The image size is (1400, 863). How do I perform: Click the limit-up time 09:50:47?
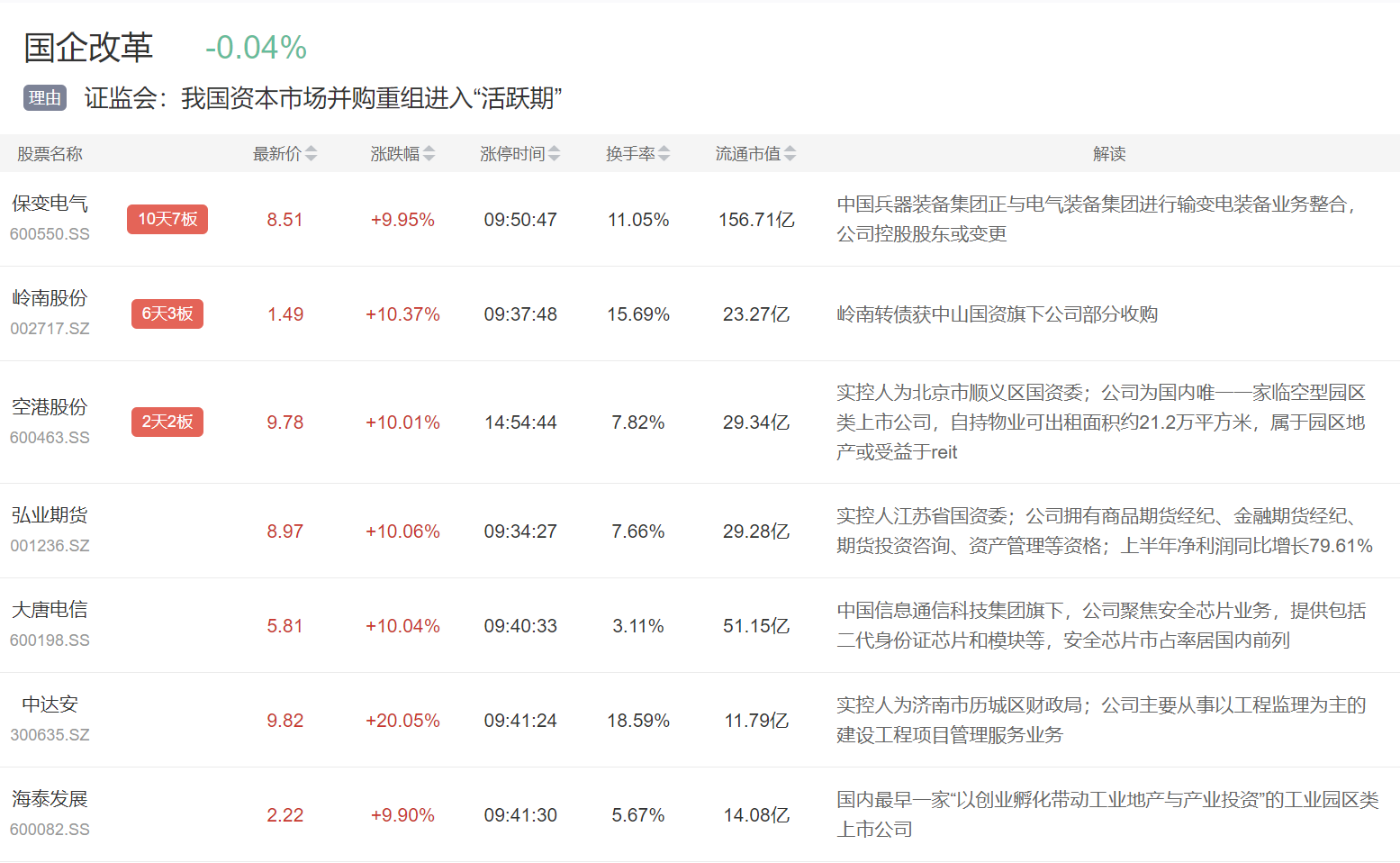520,220
